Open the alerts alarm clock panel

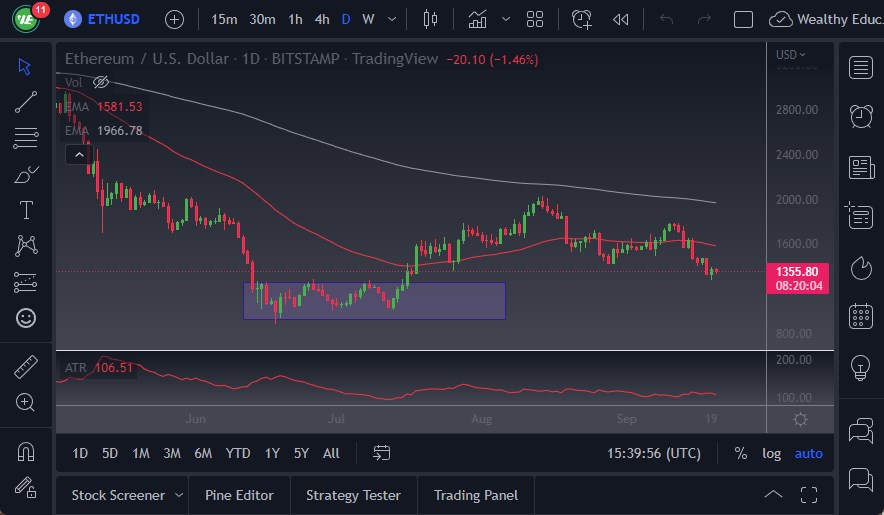pyautogui.click(x=860, y=116)
